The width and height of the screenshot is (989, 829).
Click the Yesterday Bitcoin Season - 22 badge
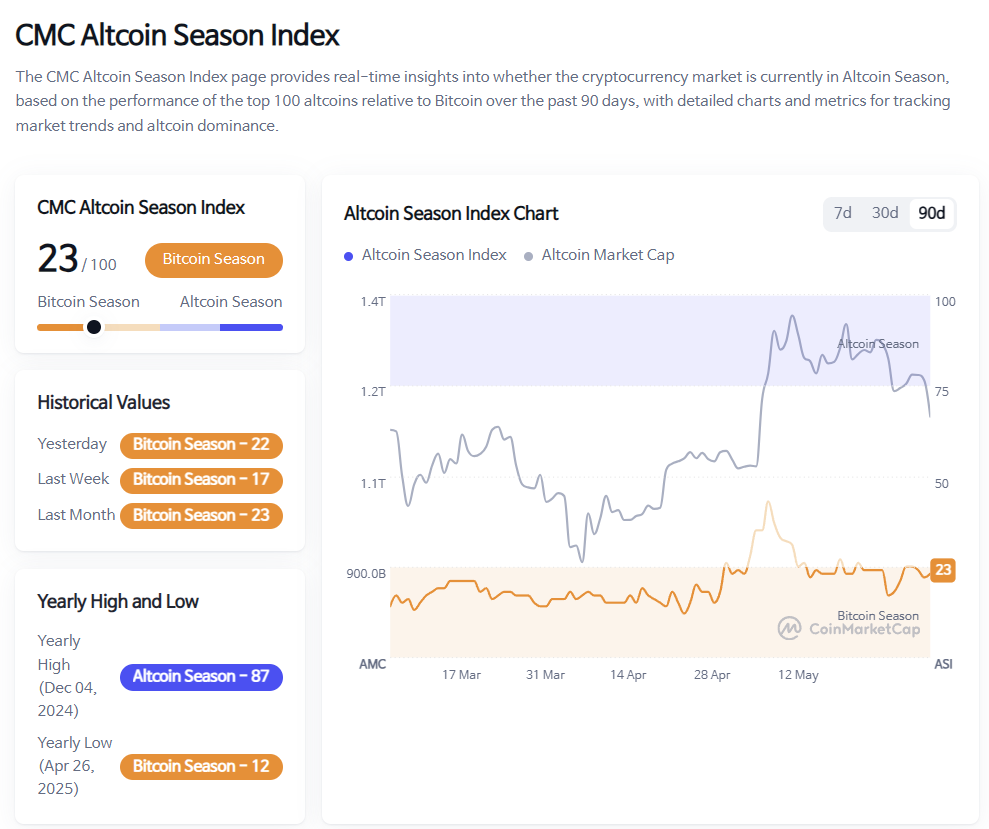pos(201,444)
